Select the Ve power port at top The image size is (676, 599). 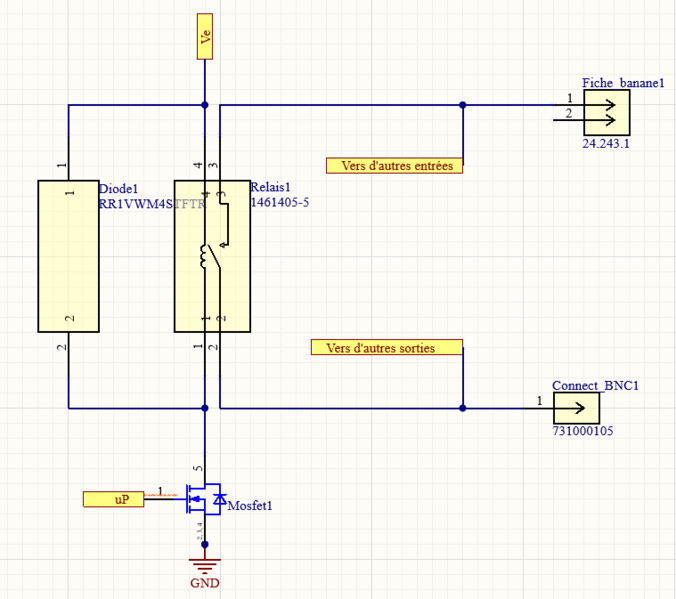[205, 38]
